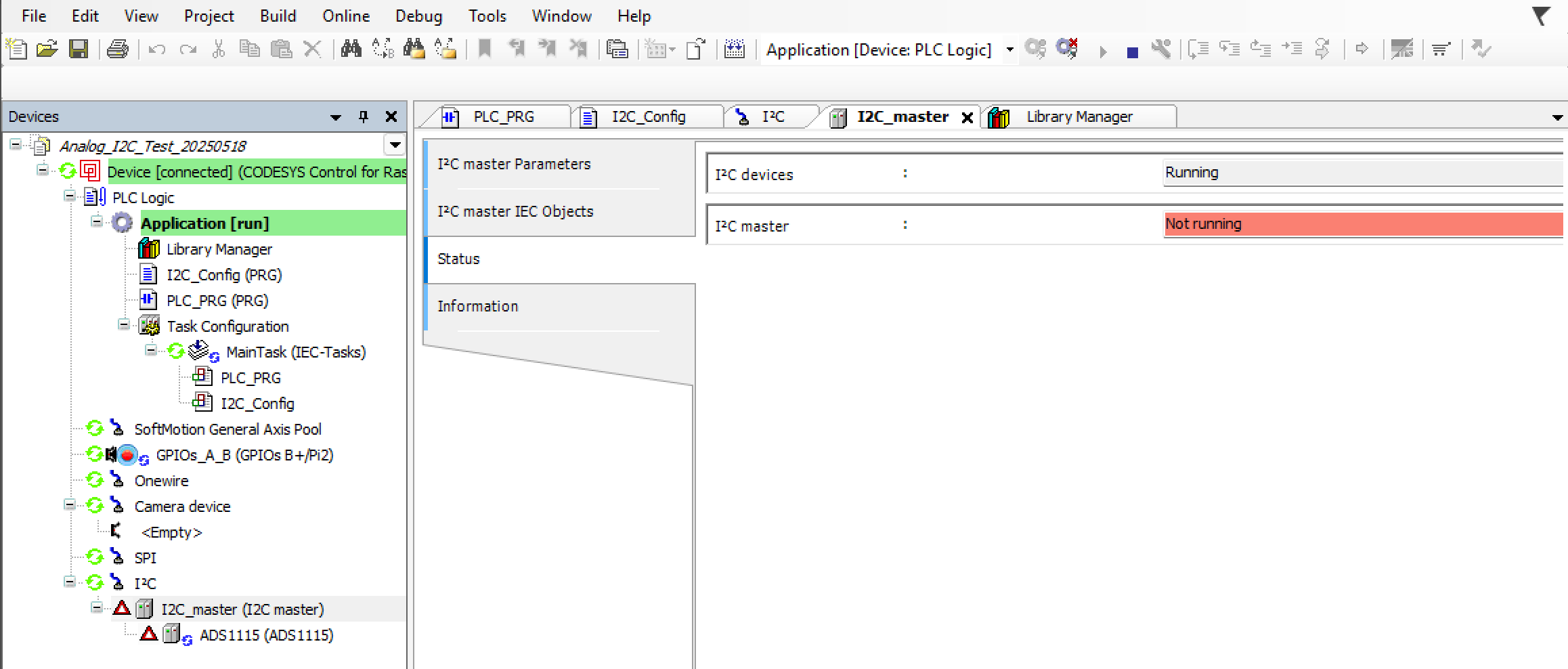Select ADS1115 (ADS1115) in device tree
1568x669 pixels.
tap(266, 635)
